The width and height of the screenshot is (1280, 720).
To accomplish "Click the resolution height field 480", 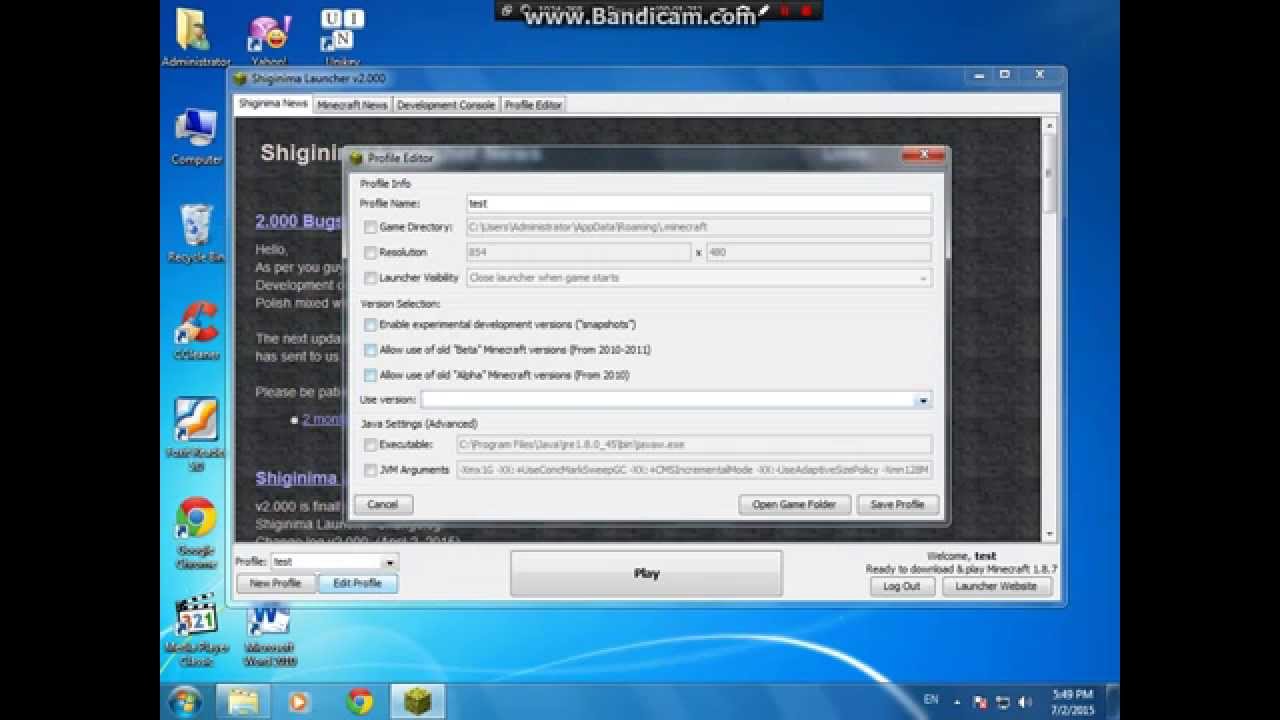I will (819, 252).
